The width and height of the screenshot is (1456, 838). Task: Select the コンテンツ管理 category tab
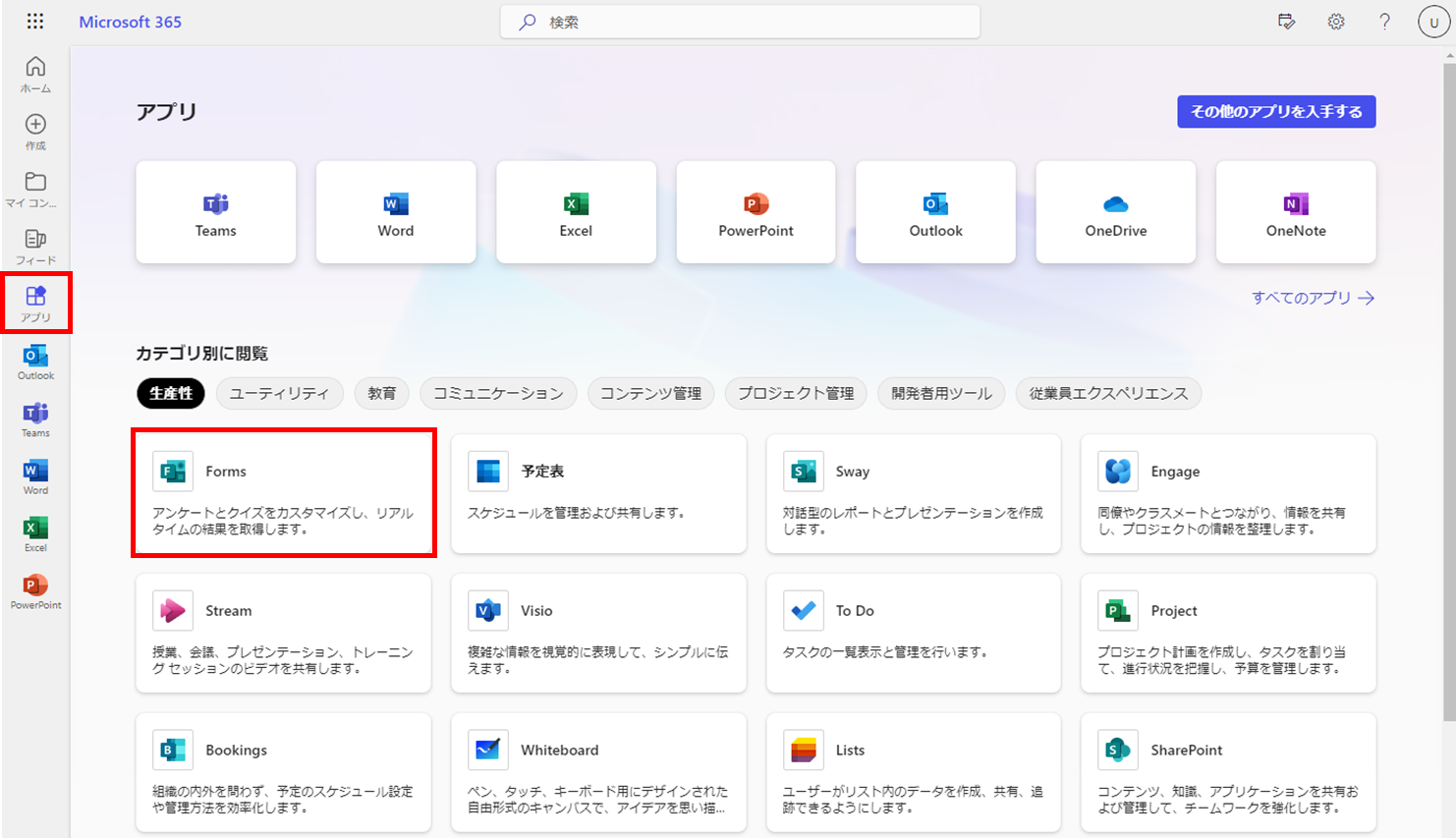point(650,393)
